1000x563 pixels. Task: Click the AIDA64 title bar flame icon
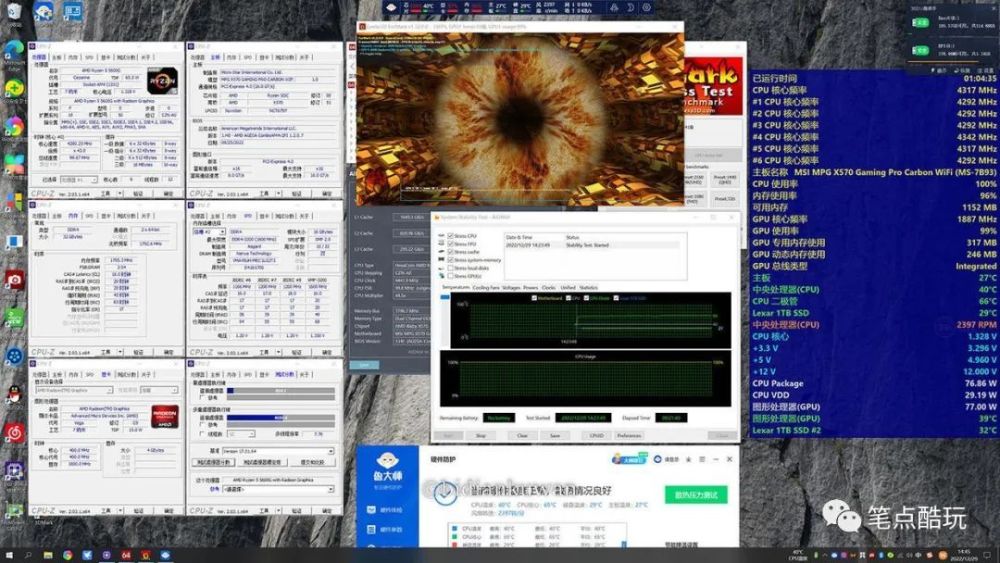point(438,217)
